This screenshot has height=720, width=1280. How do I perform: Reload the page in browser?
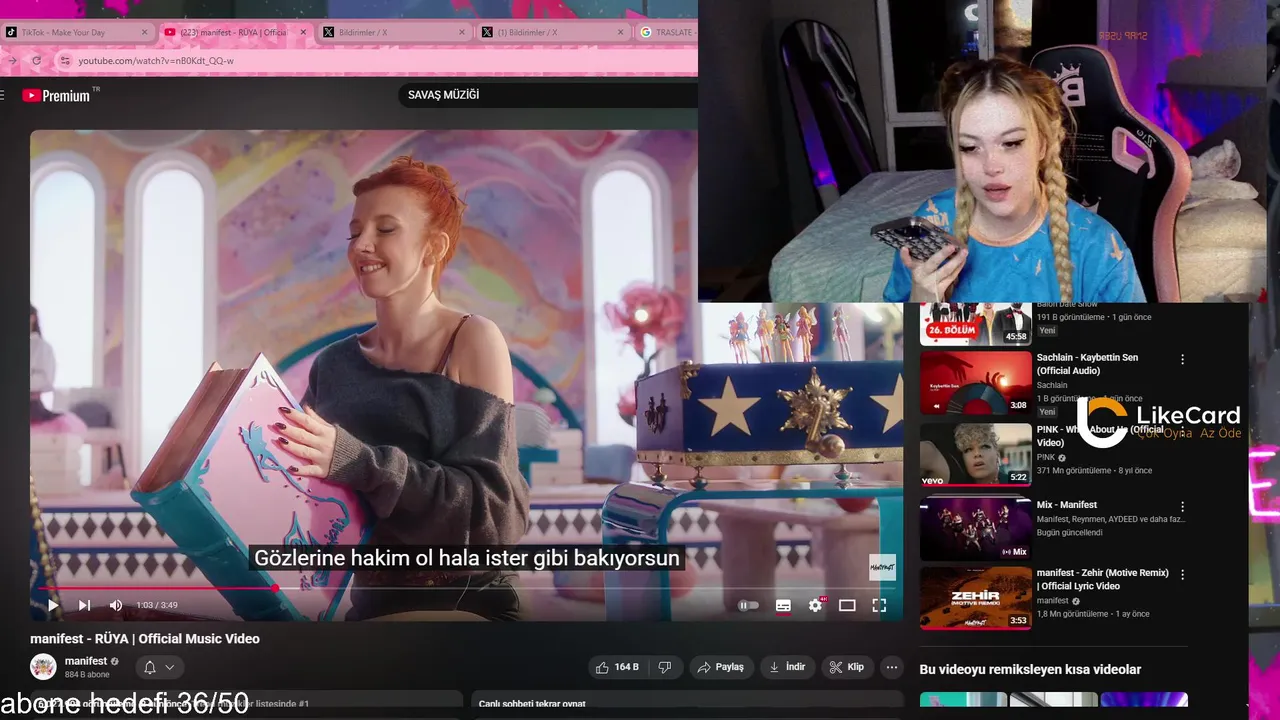click(x=36, y=61)
